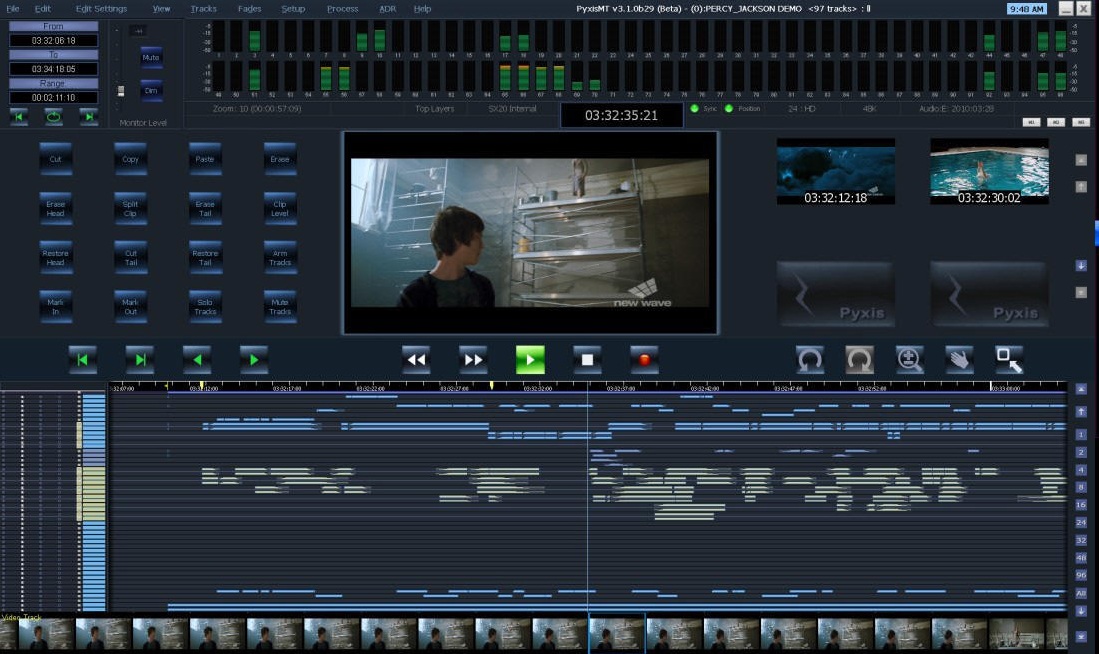Click up arrow beside the 03:32:30:02 thumbnail

1081,186
